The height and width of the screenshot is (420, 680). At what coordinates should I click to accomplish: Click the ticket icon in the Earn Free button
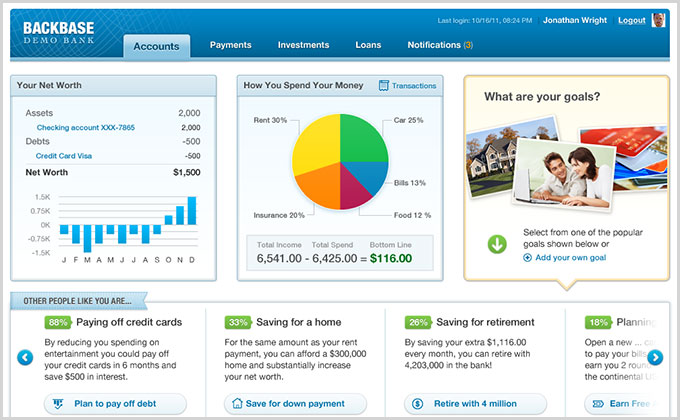coord(598,404)
